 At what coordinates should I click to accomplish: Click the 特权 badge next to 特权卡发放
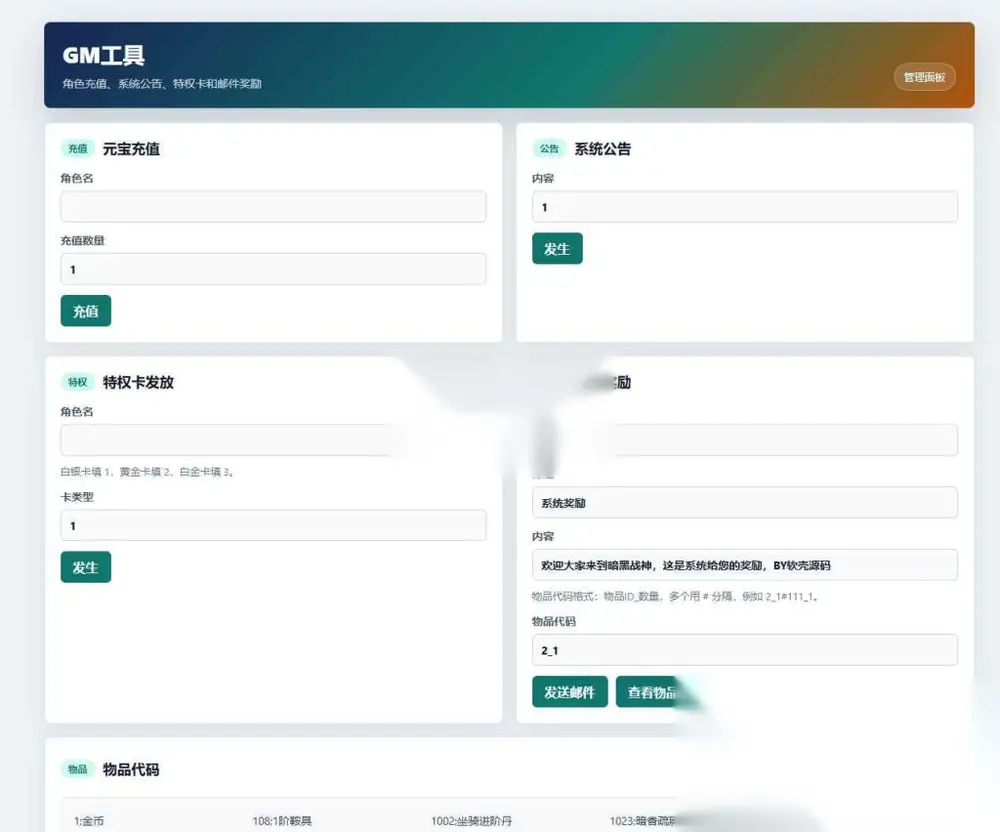pos(78,382)
